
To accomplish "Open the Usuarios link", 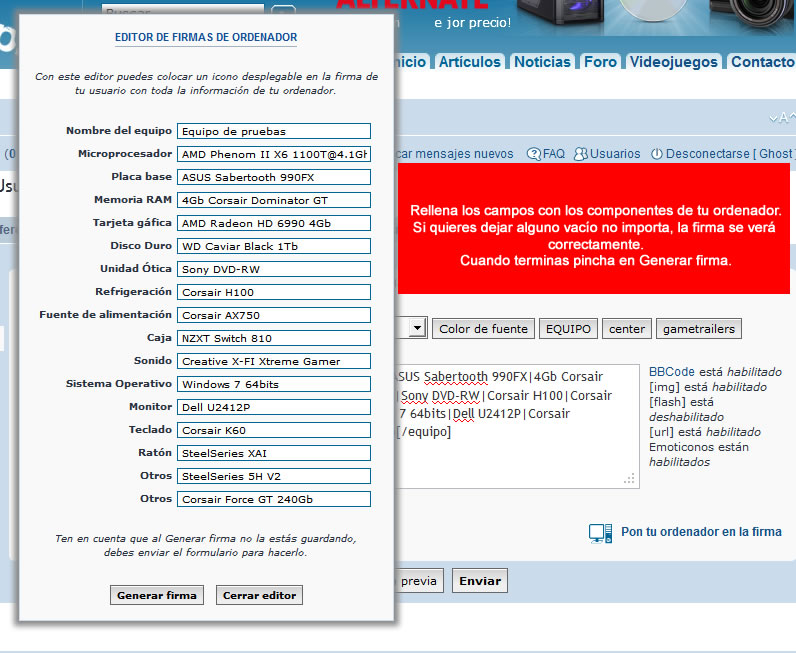I will [x=615, y=154].
